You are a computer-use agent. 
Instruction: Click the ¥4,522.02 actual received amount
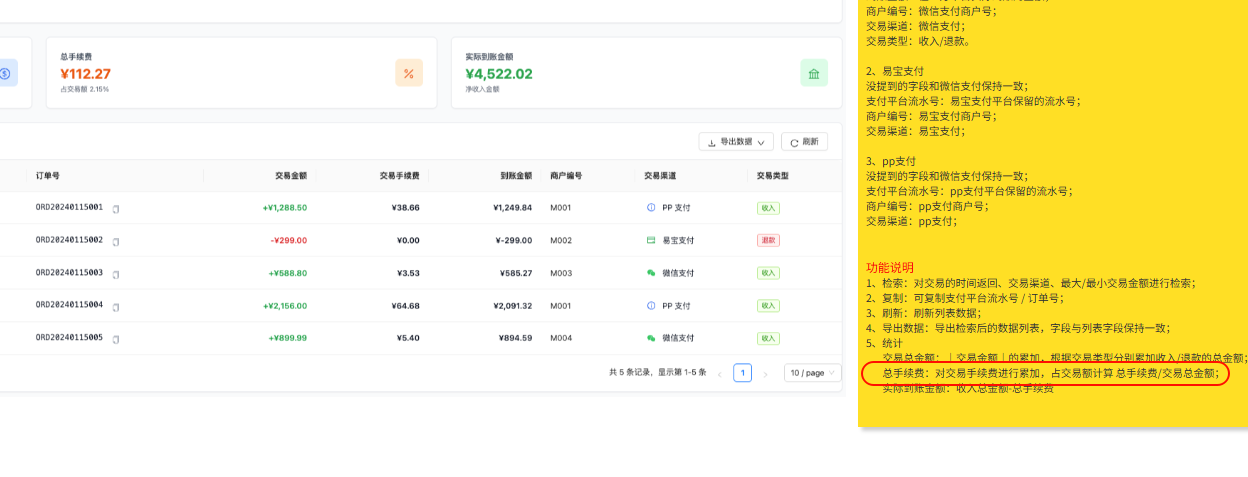[x=499, y=74]
